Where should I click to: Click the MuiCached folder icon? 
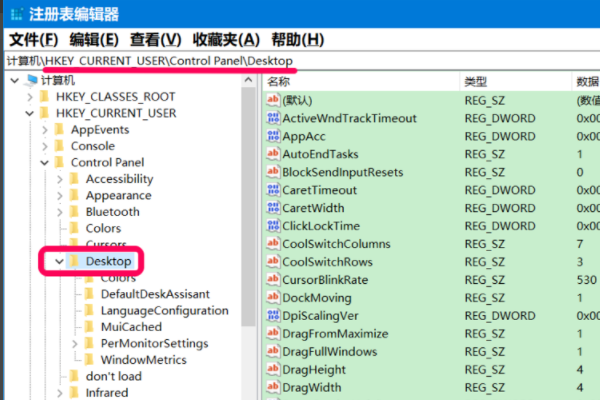[89, 327]
